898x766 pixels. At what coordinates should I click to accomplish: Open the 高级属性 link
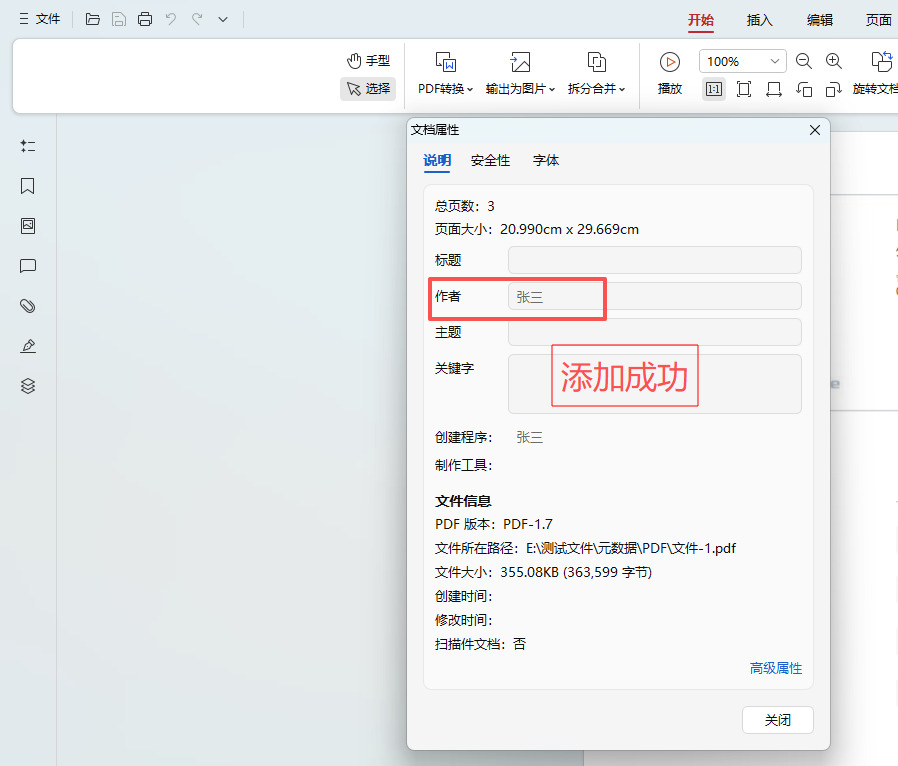[x=775, y=668]
